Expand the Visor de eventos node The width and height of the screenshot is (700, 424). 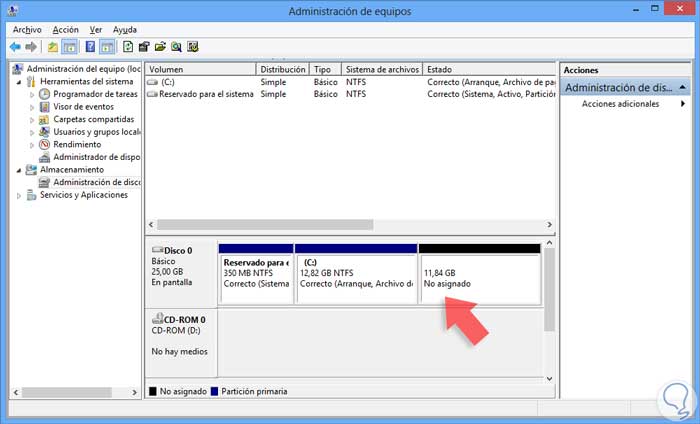[x=32, y=107]
